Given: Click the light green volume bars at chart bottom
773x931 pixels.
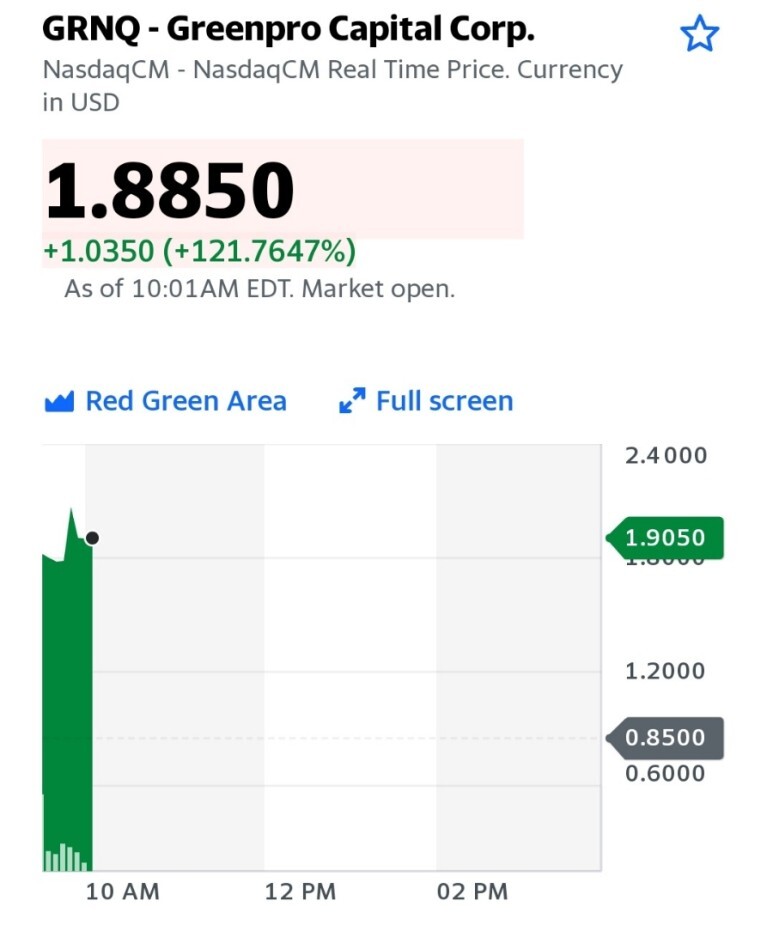Looking at the screenshot, I should coord(66,858).
